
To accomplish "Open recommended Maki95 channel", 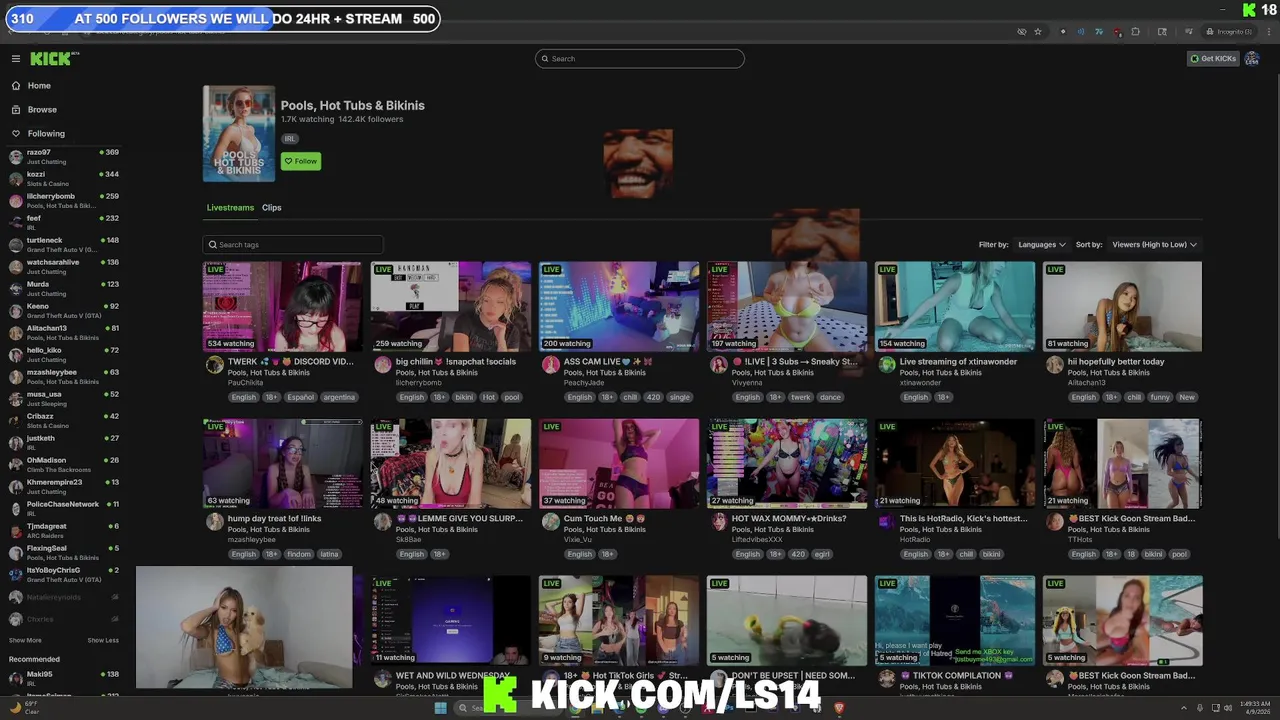I will click(64, 679).
